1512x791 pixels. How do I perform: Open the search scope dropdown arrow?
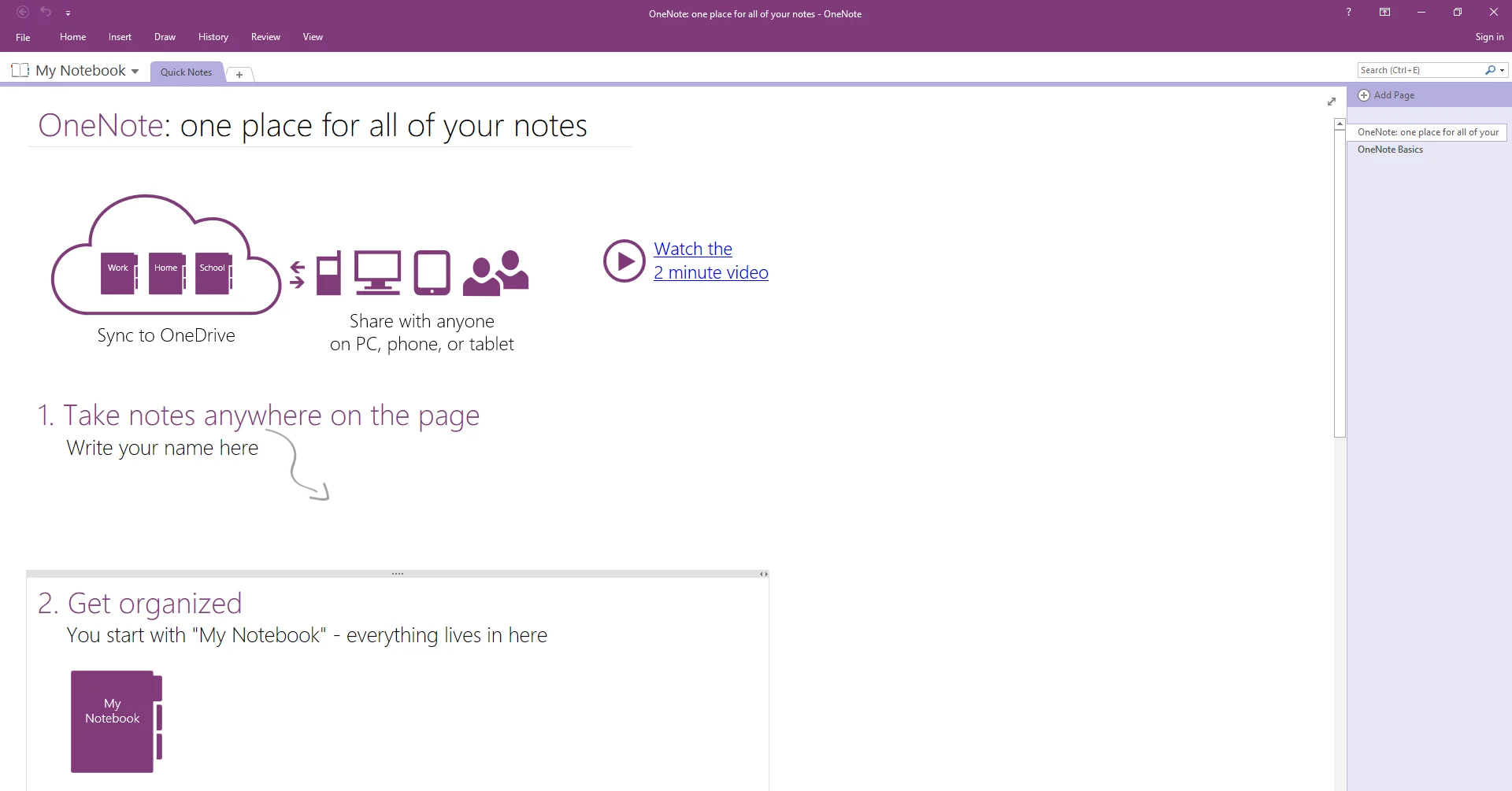pyautogui.click(x=1503, y=71)
